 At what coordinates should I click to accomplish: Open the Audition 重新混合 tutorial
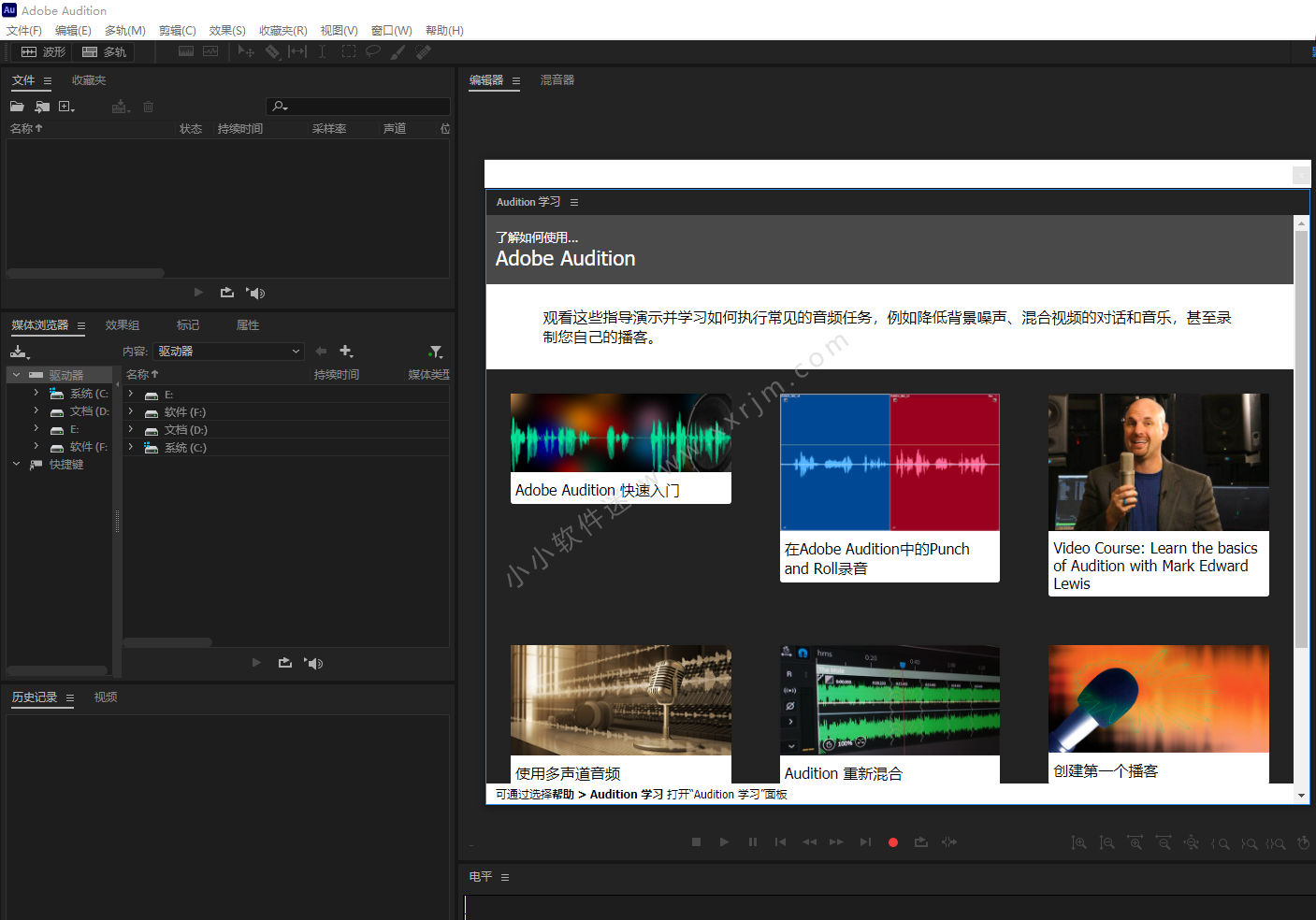(x=889, y=714)
